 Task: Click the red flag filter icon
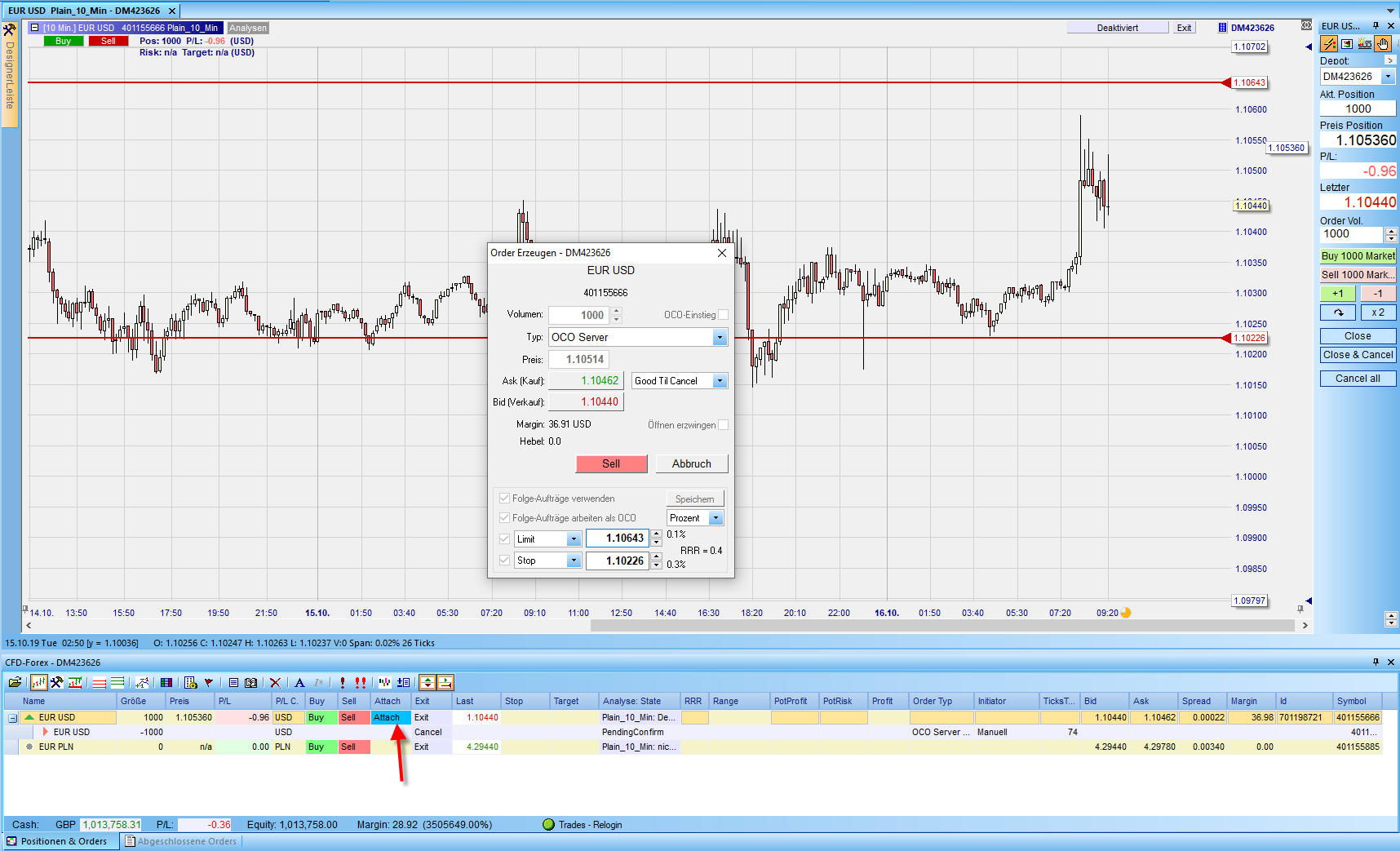(209, 683)
